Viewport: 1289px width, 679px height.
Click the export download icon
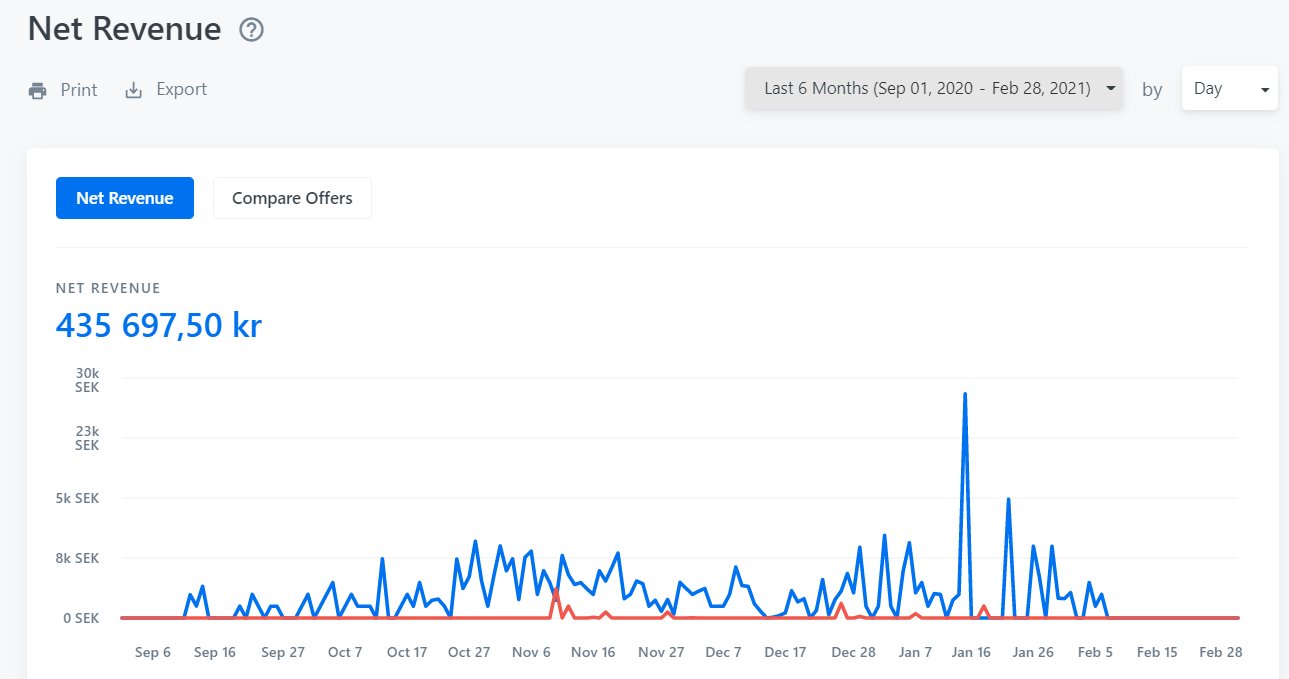133,90
